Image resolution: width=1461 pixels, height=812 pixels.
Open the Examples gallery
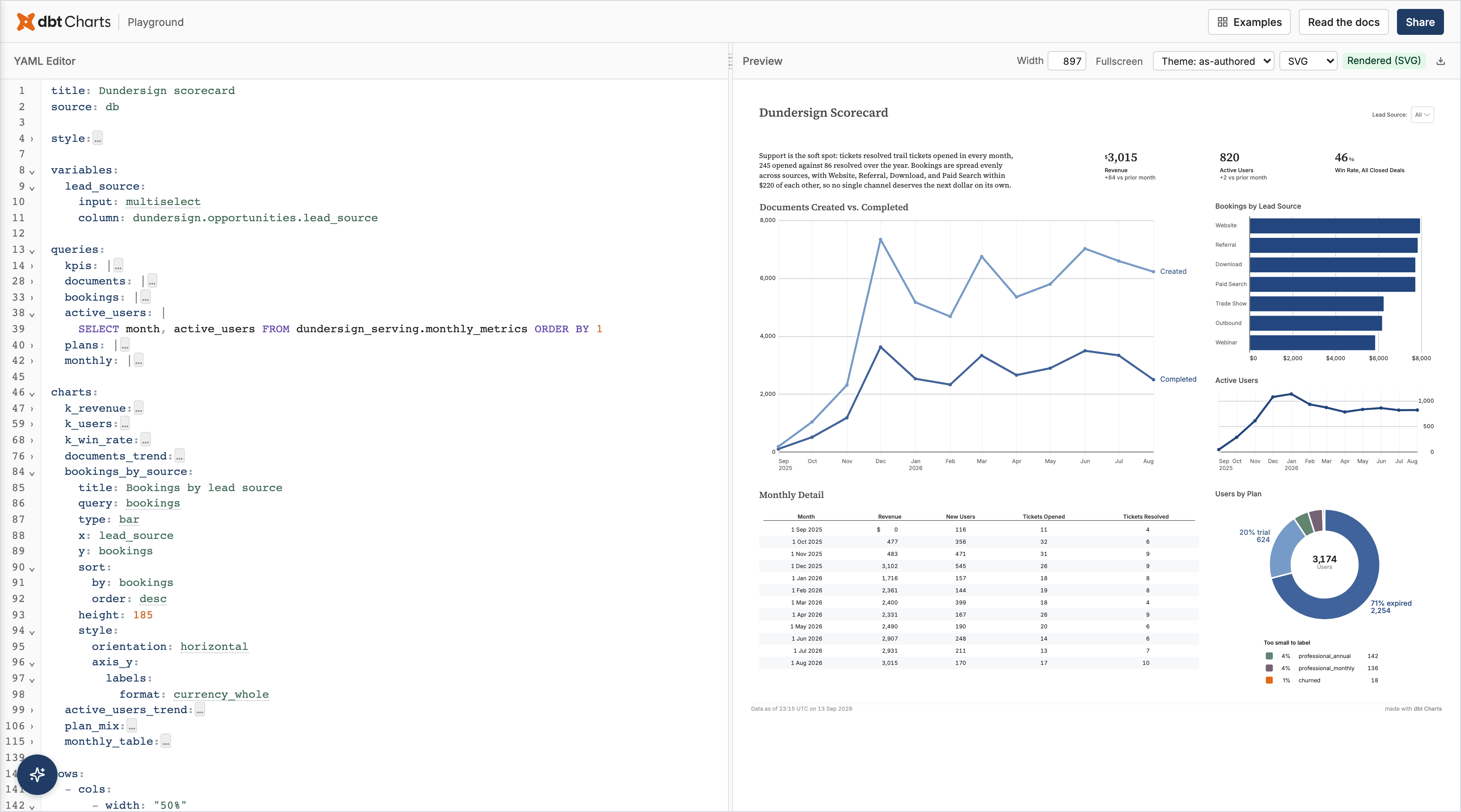pos(1249,22)
